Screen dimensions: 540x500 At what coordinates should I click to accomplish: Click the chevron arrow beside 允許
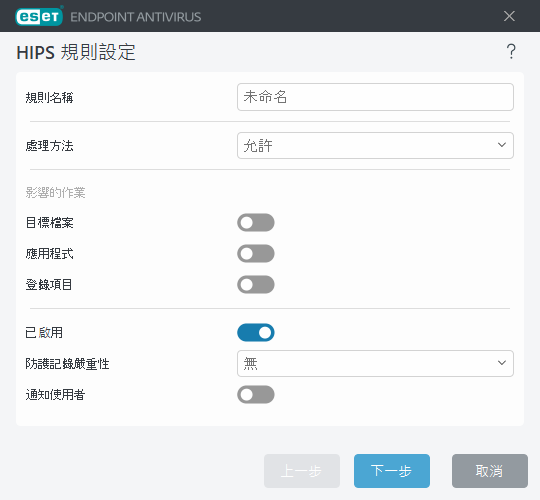(x=502, y=145)
